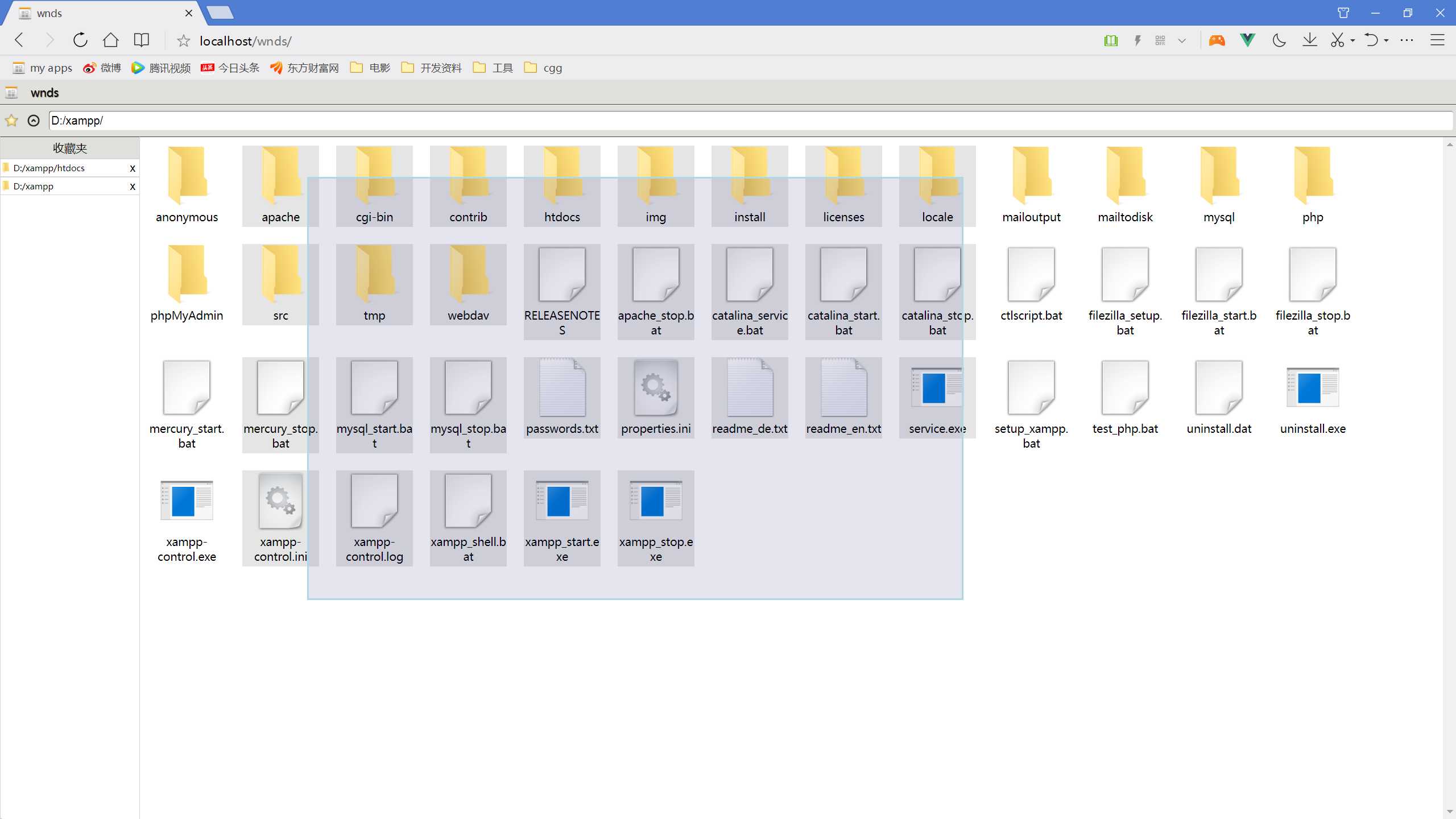Viewport: 1456px width, 819px height.
Task: Open the downloads arrow icon
Action: point(1310,40)
